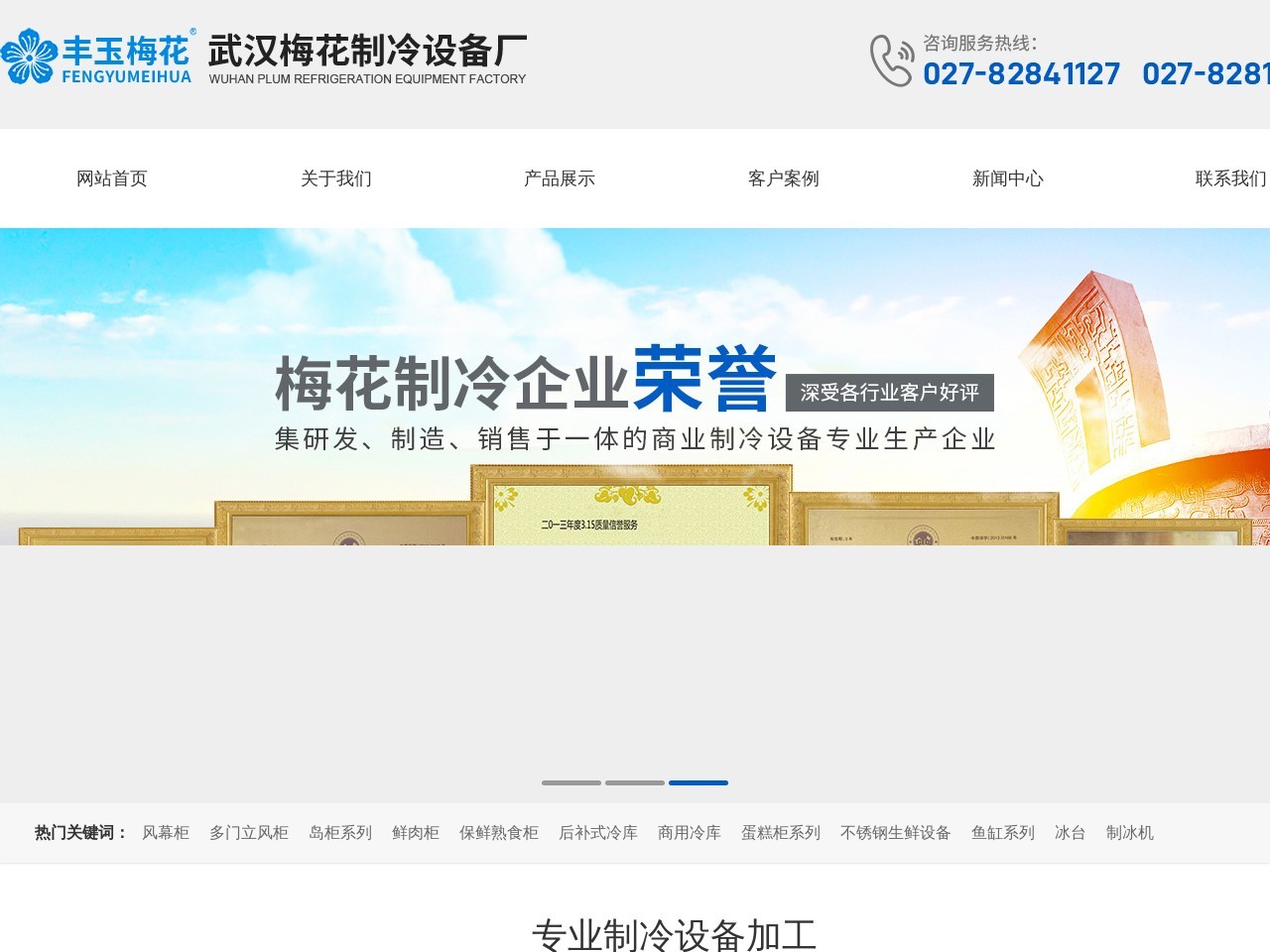The image size is (1270, 952).
Task: Click 联系我们 in the navigation
Action: click(x=1230, y=178)
